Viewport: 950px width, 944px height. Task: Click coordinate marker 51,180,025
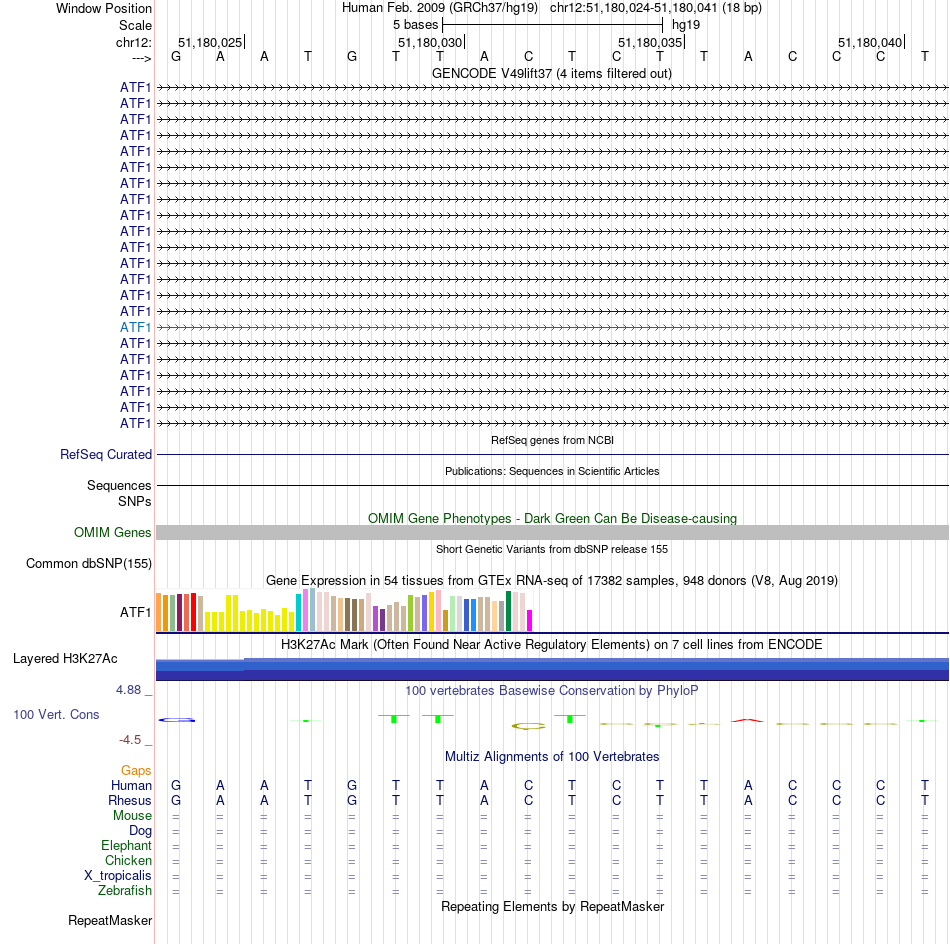coord(210,42)
